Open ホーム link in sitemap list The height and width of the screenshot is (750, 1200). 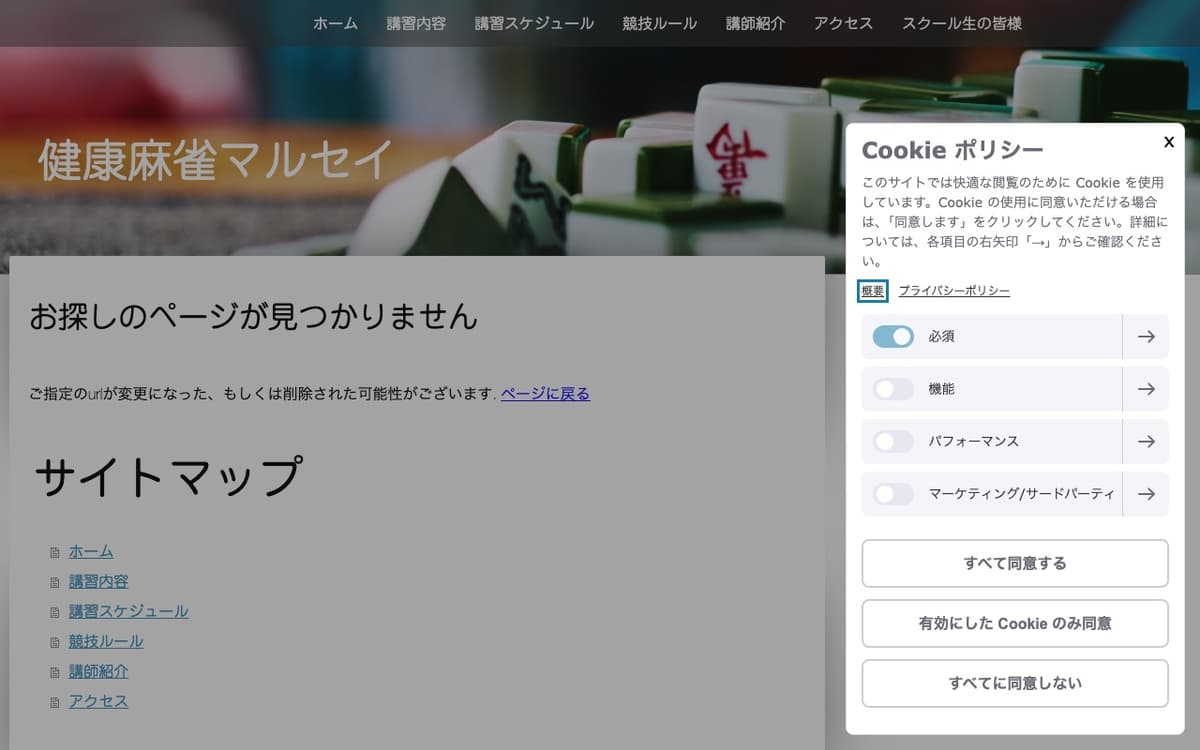point(91,552)
